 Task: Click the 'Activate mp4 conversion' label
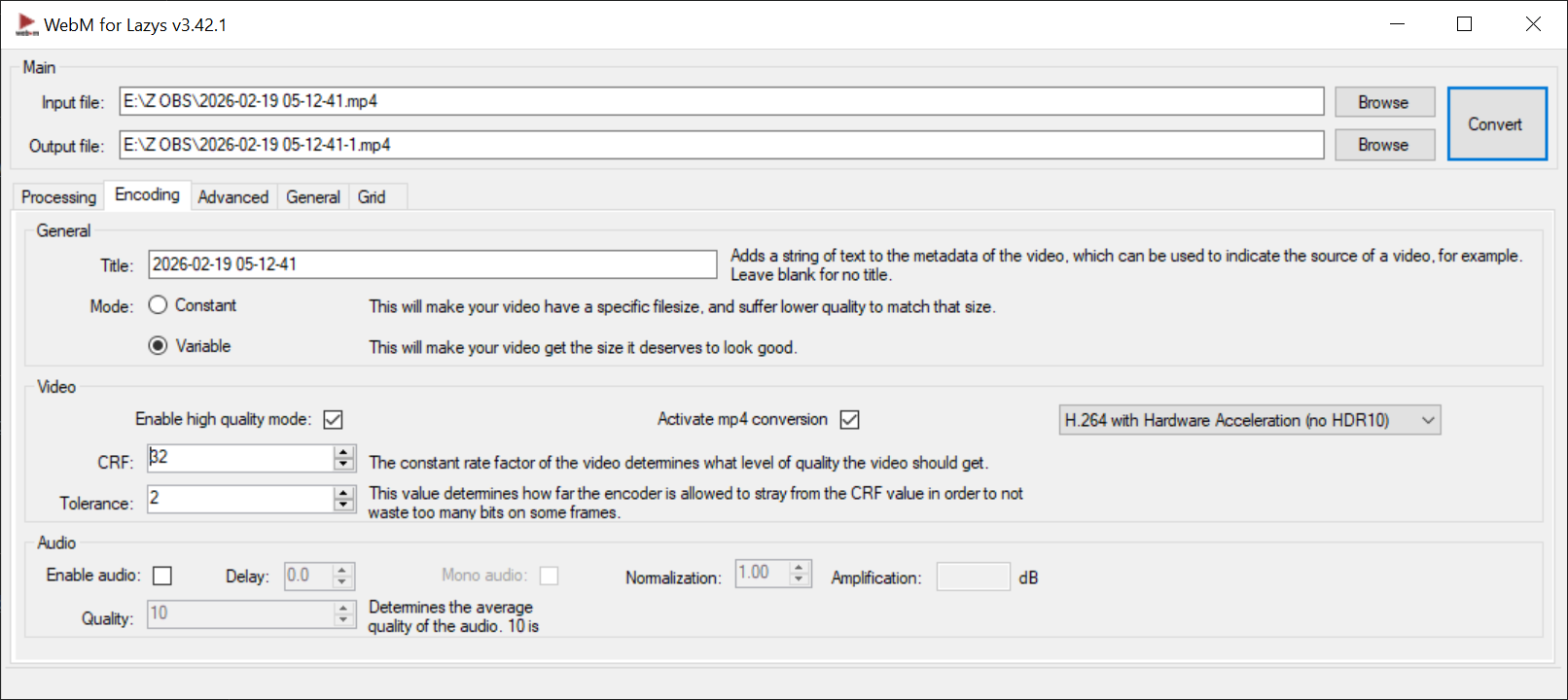click(742, 419)
